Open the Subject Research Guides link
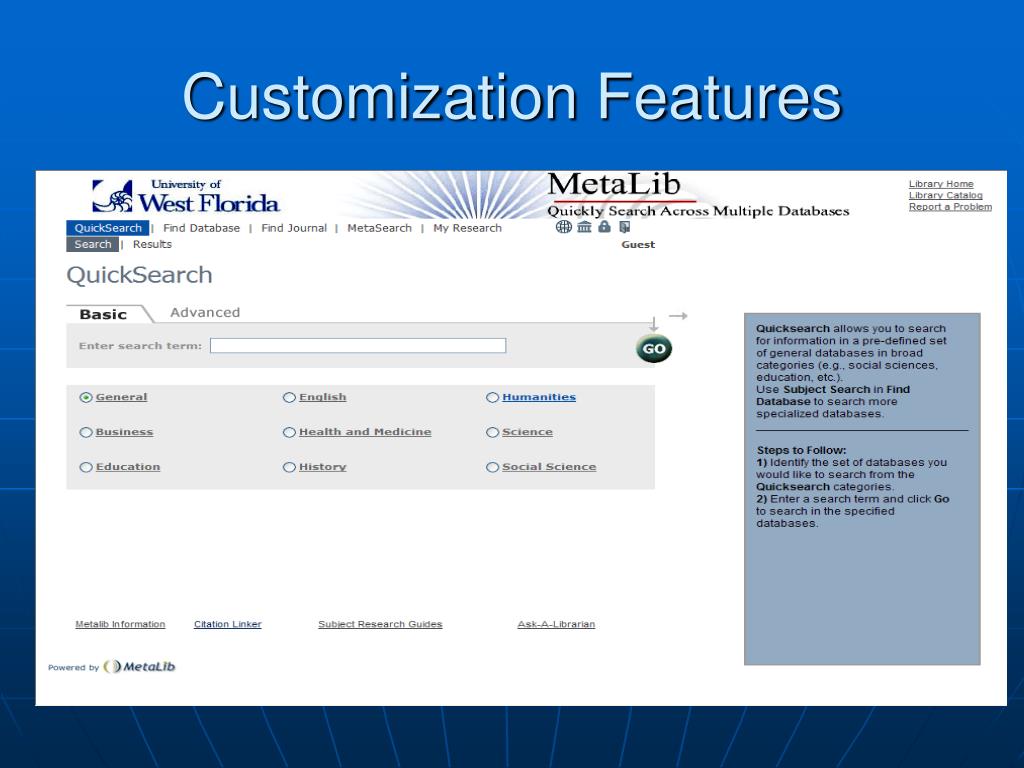 click(x=380, y=624)
